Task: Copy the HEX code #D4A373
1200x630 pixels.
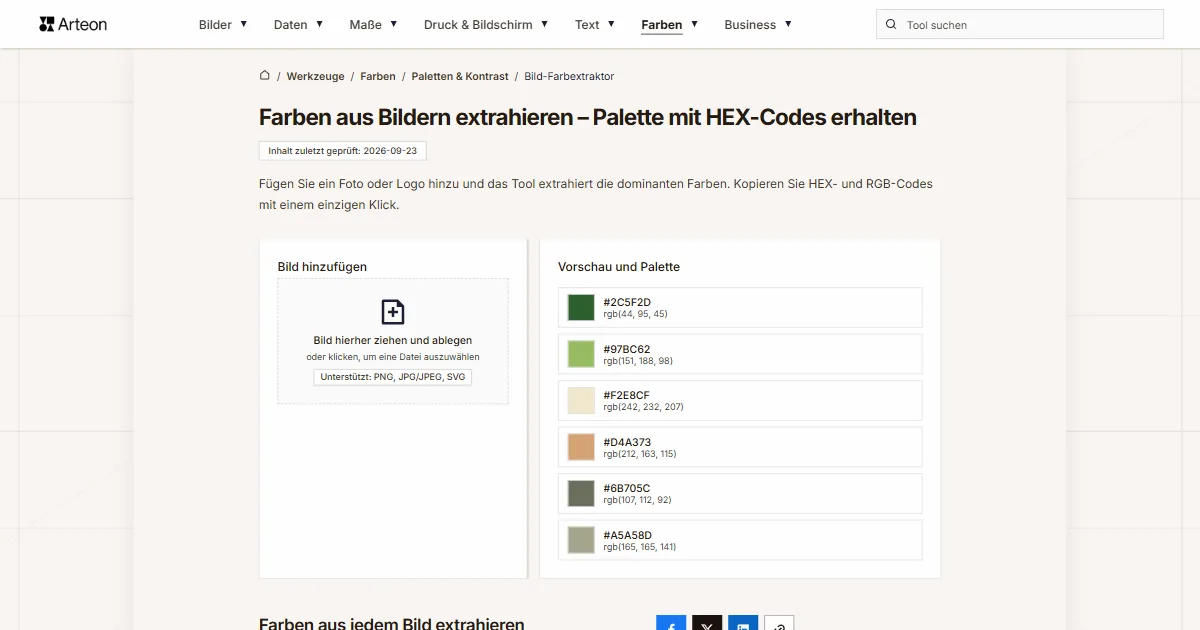Action: (x=627, y=442)
